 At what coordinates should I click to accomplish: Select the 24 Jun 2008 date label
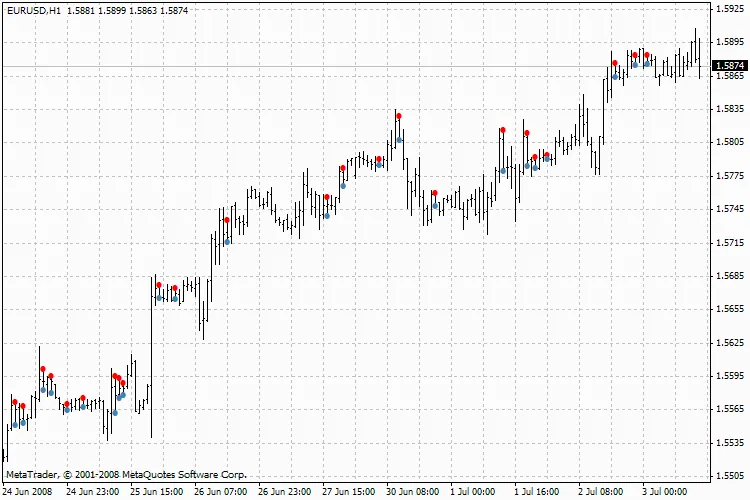pos(28,492)
